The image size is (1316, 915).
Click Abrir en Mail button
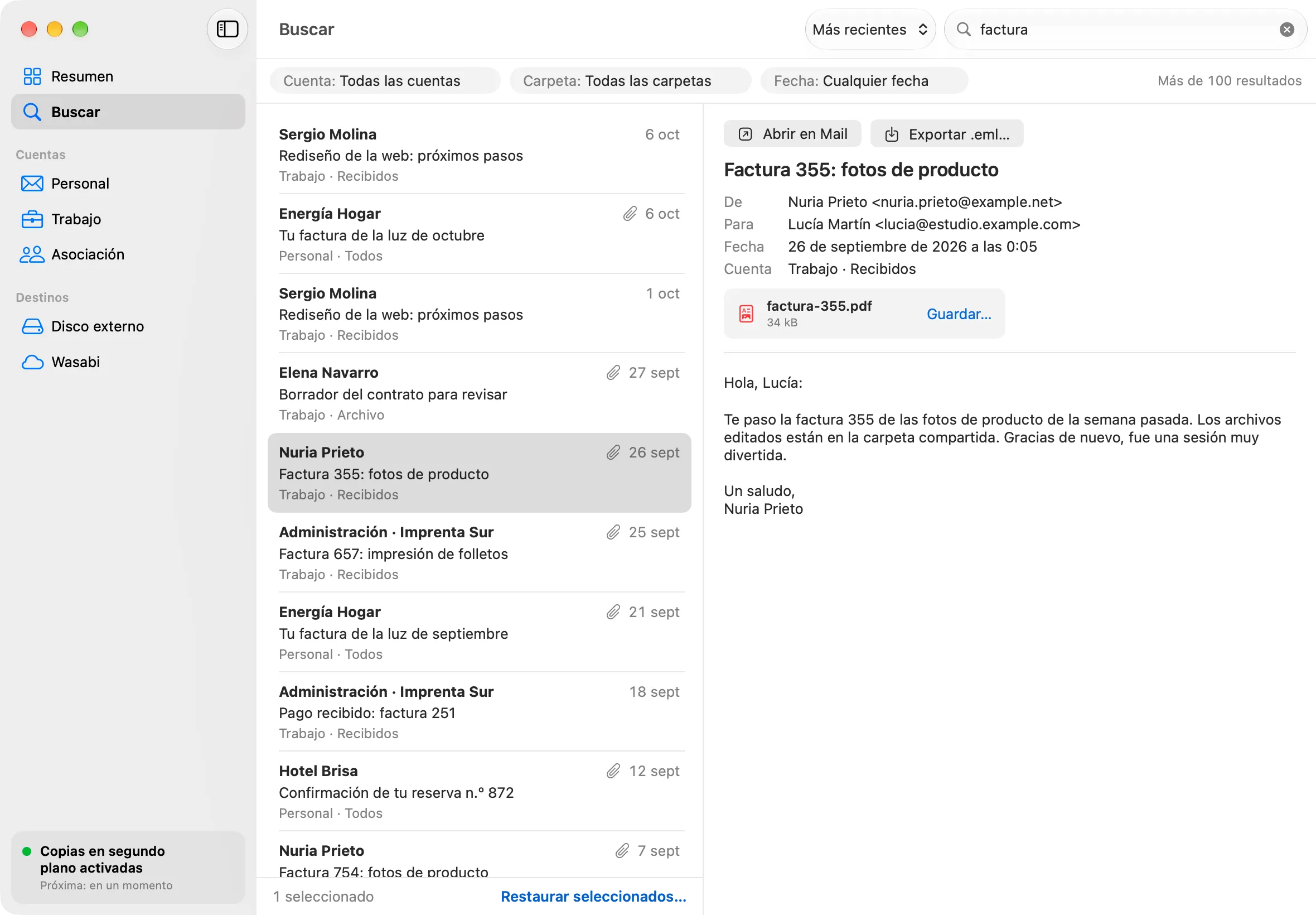(792, 133)
